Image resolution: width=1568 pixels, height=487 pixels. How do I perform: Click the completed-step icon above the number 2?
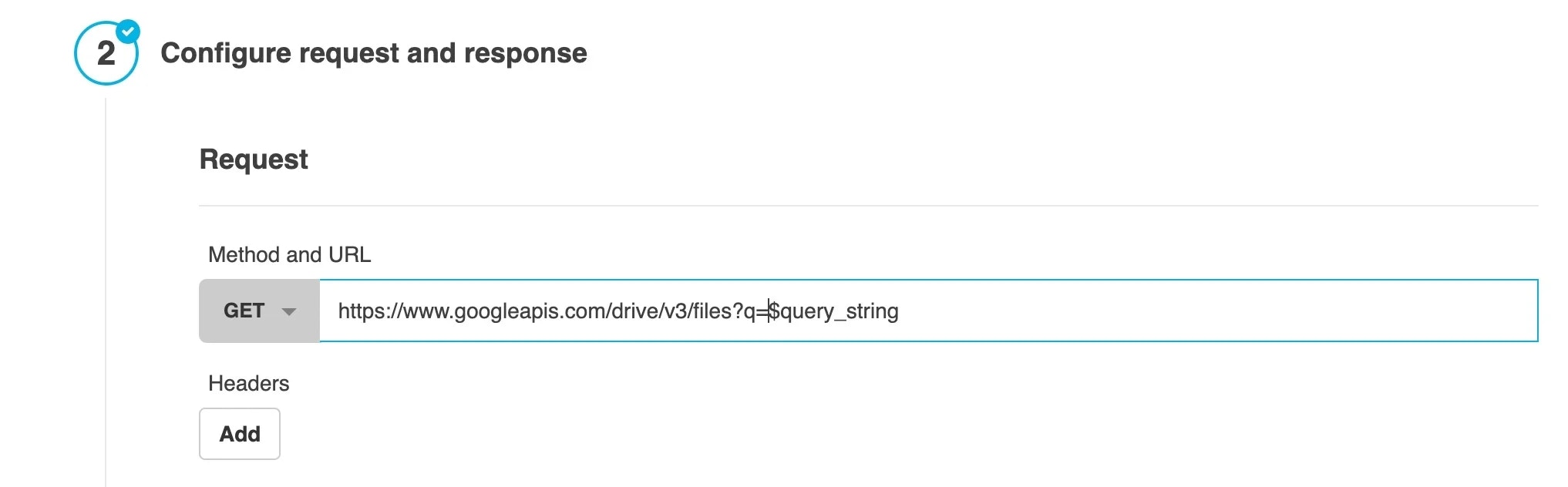click(130, 32)
